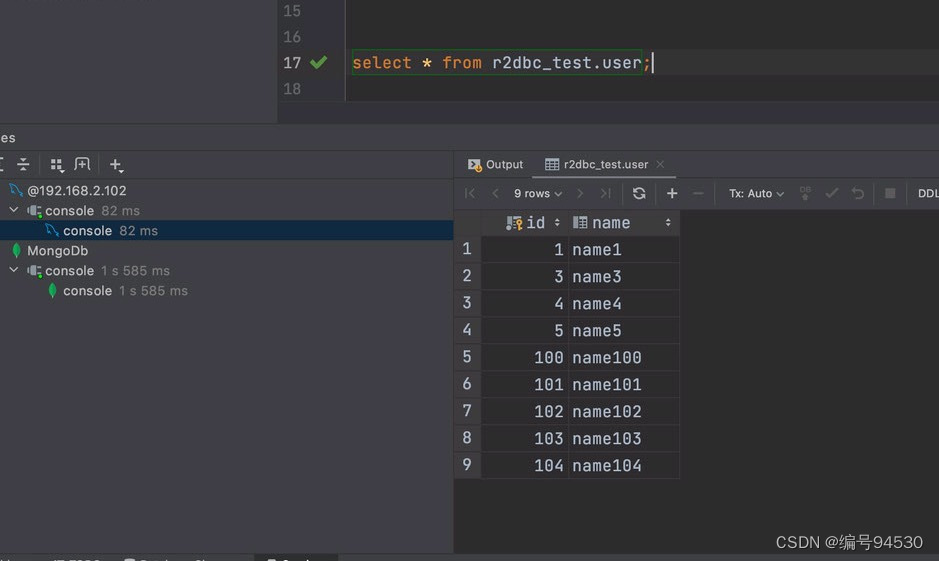
Task: Click line number 18 in the editor gutter
Action: tap(292, 89)
